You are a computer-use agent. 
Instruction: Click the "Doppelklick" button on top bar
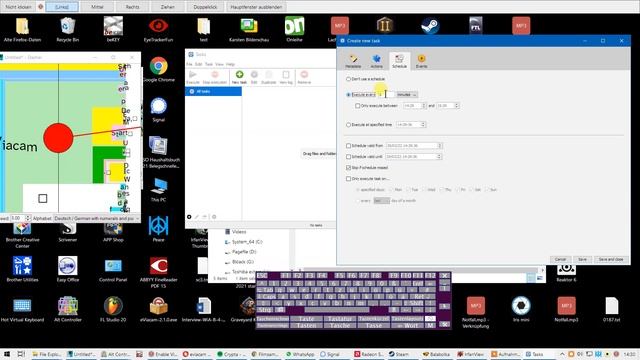pos(205,7)
